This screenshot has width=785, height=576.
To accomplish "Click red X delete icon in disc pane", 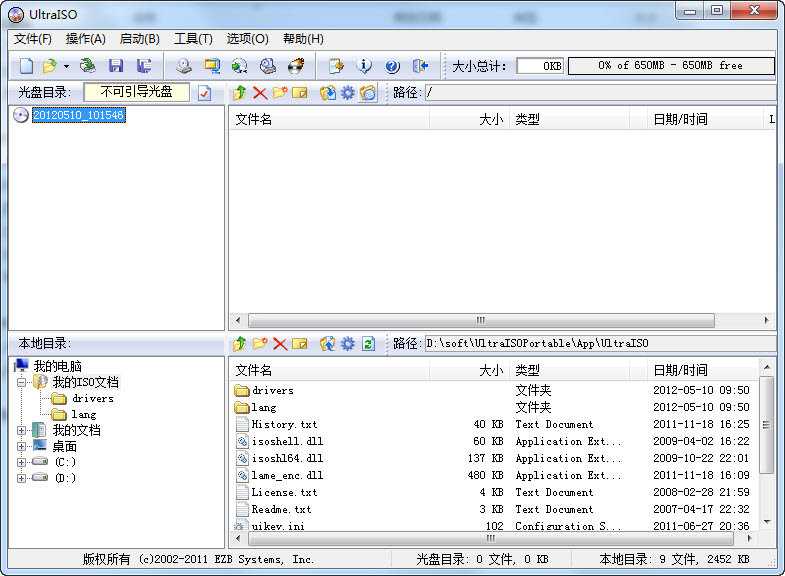I will [260, 93].
